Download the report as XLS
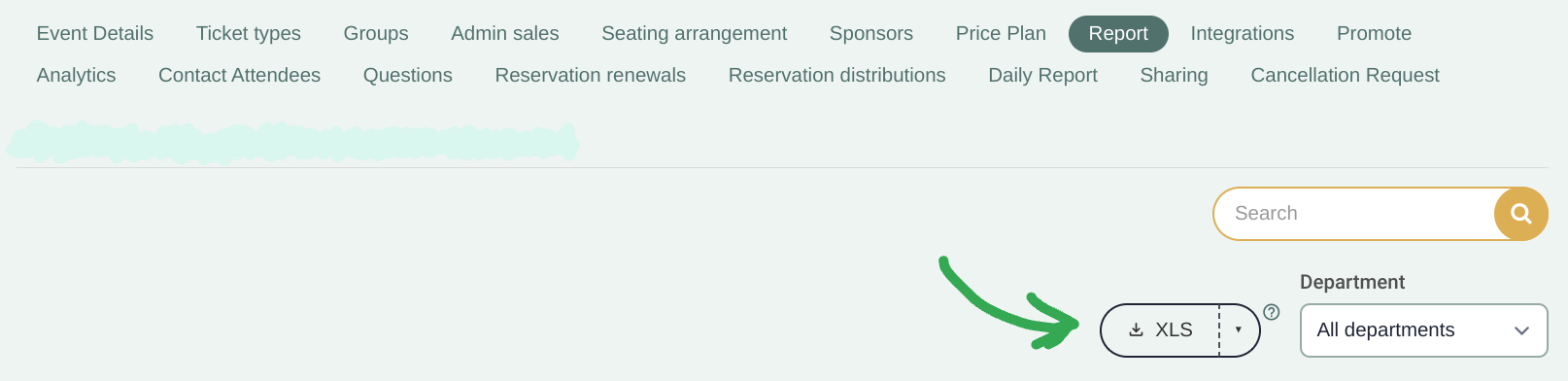 click(1160, 330)
